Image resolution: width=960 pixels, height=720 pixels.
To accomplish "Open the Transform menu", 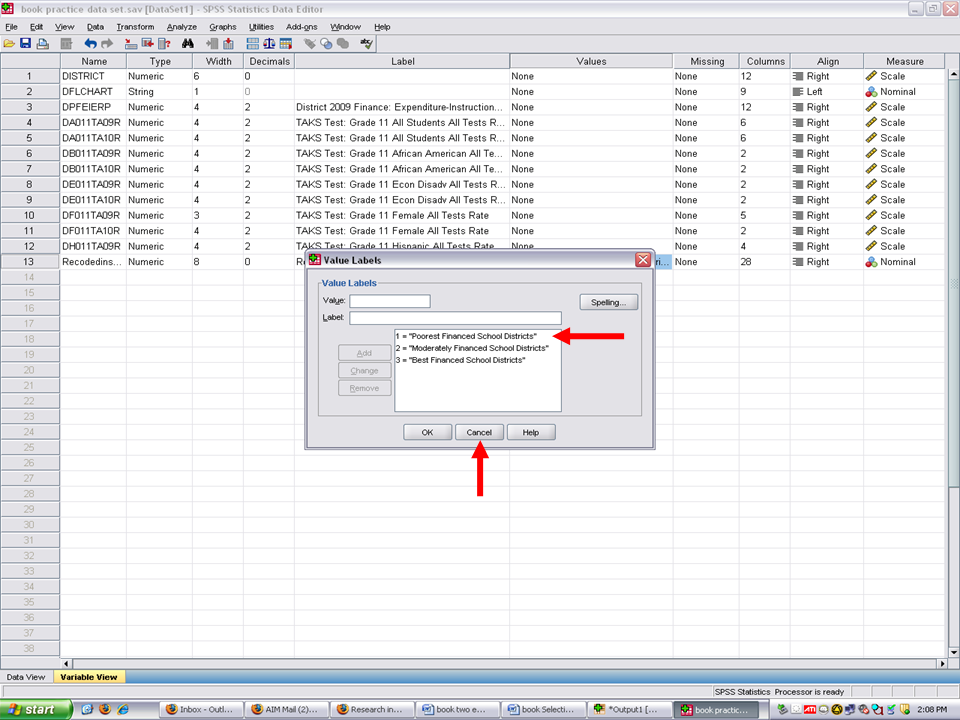I will (135, 26).
